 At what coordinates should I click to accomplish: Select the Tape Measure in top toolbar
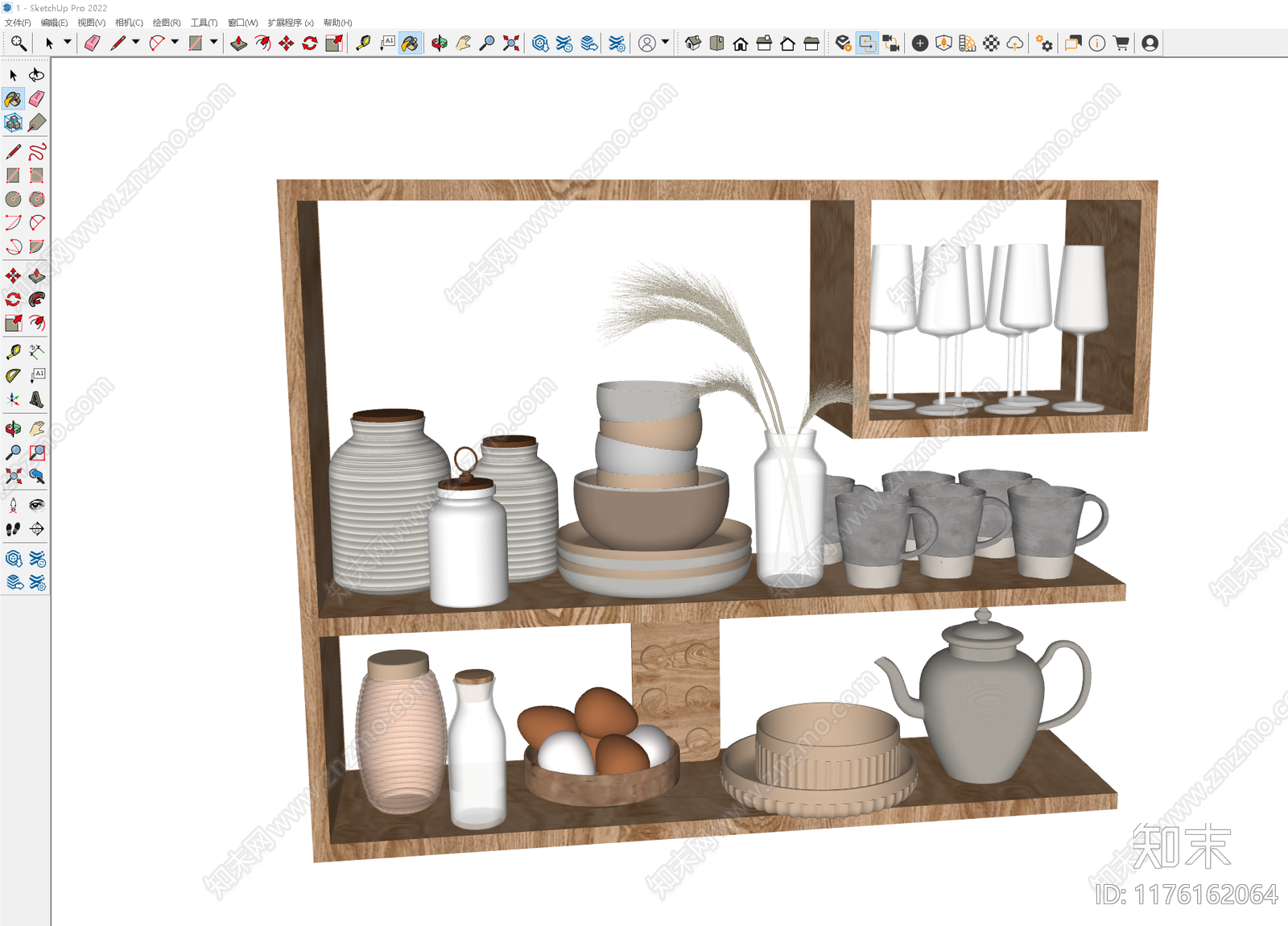pos(363,43)
